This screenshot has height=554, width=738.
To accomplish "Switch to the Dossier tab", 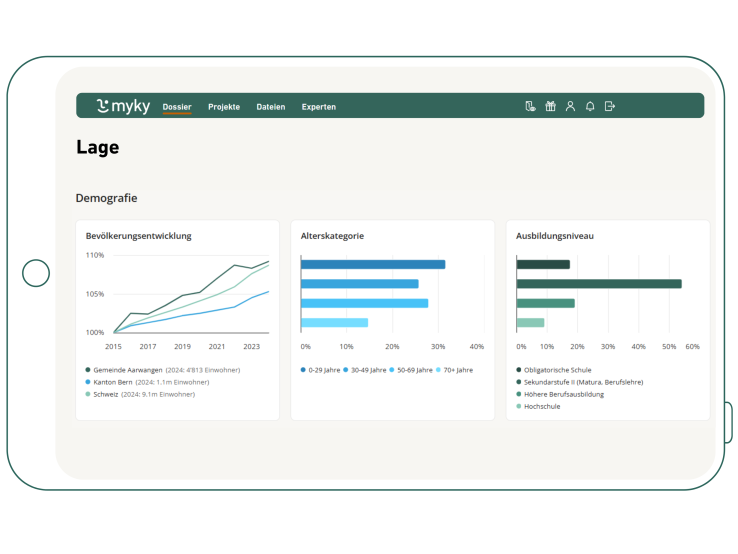I will click(177, 107).
